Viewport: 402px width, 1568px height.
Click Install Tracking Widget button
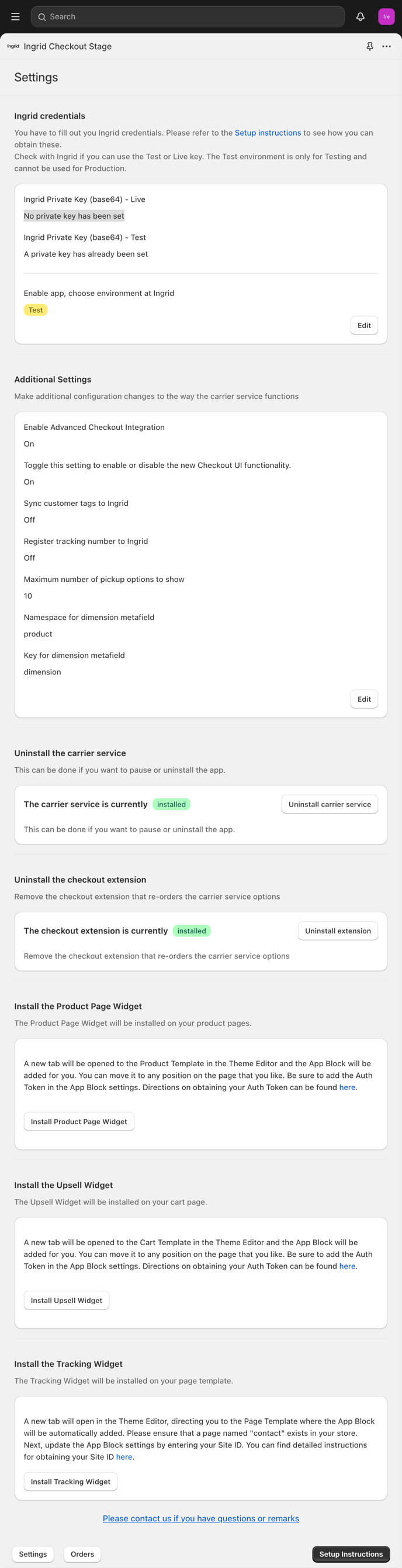[x=71, y=1481]
